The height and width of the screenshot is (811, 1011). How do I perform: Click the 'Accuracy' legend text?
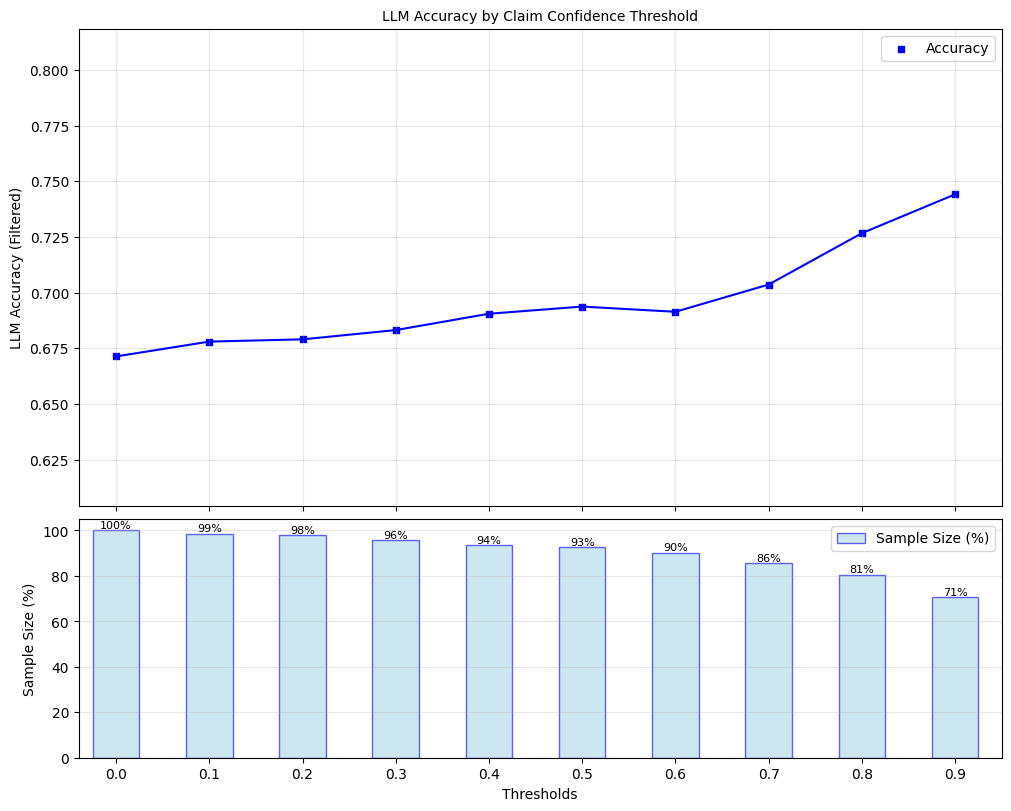[956, 48]
